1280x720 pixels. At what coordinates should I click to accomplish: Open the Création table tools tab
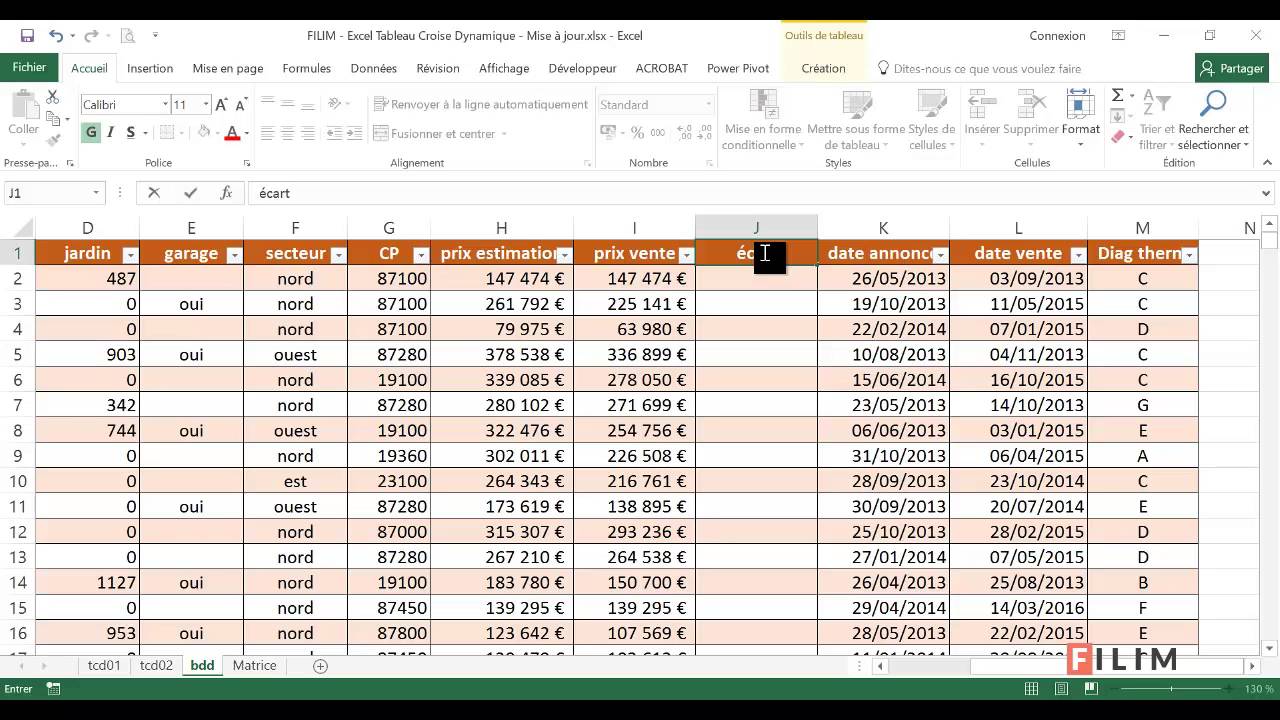[x=824, y=68]
